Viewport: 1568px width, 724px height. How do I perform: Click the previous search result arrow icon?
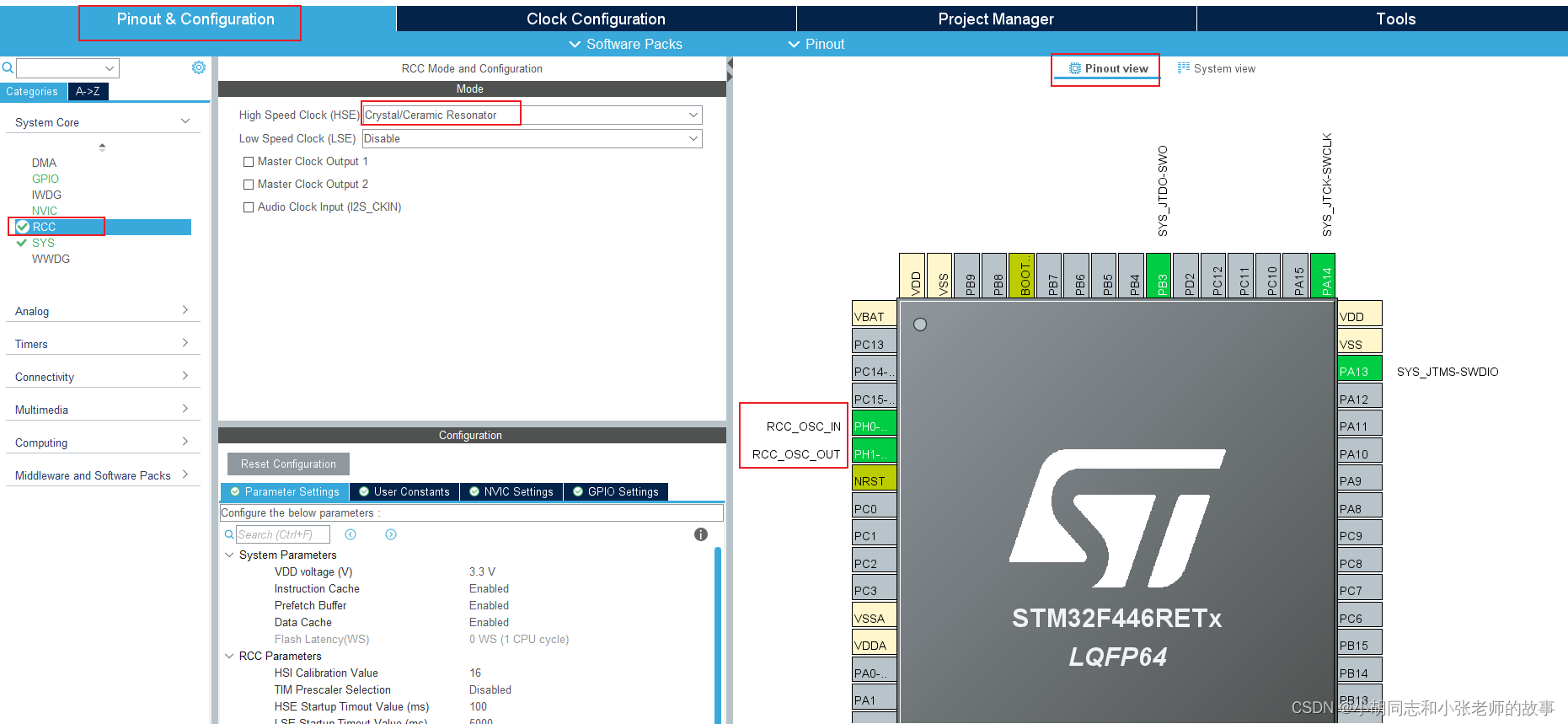tap(351, 534)
